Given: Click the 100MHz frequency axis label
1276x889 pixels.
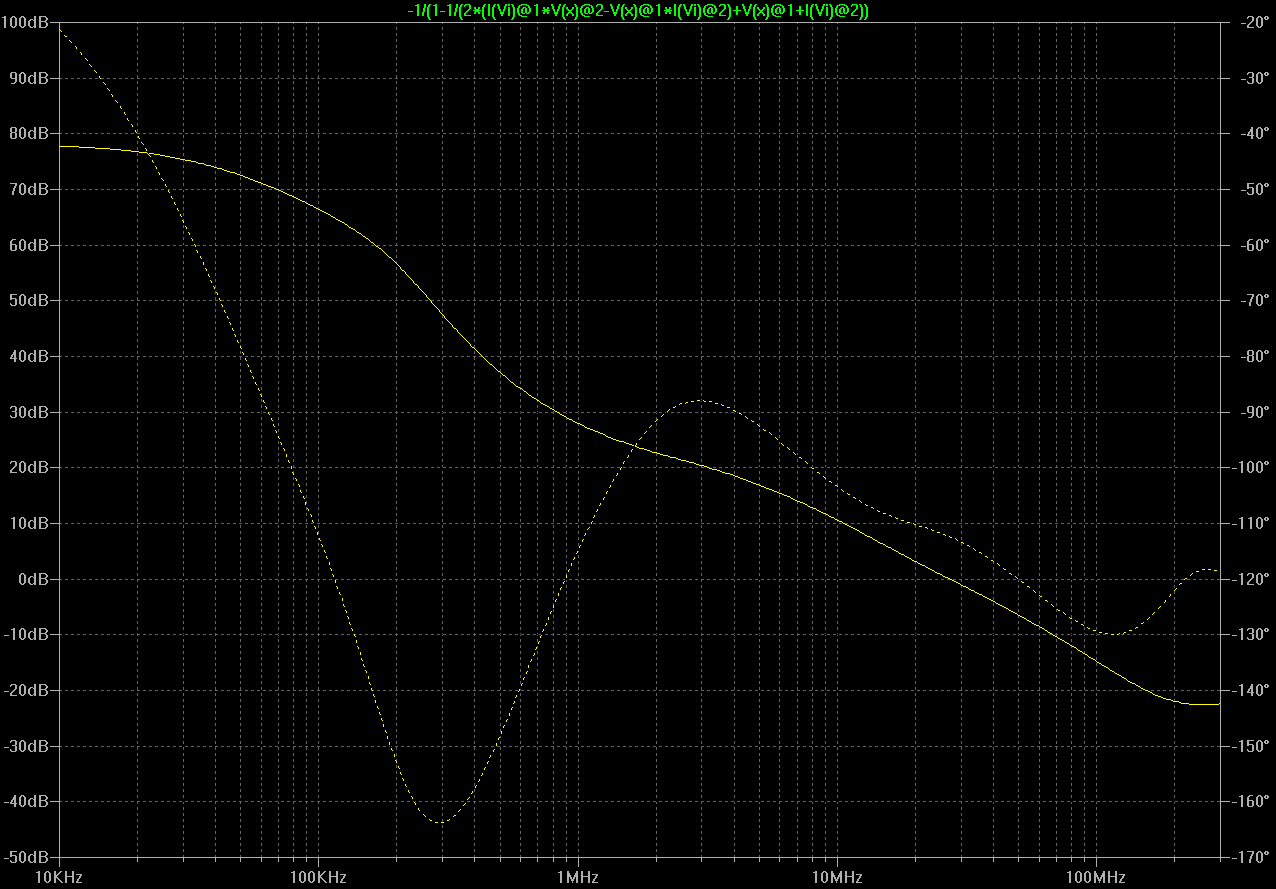Looking at the screenshot, I should pos(1095,877).
